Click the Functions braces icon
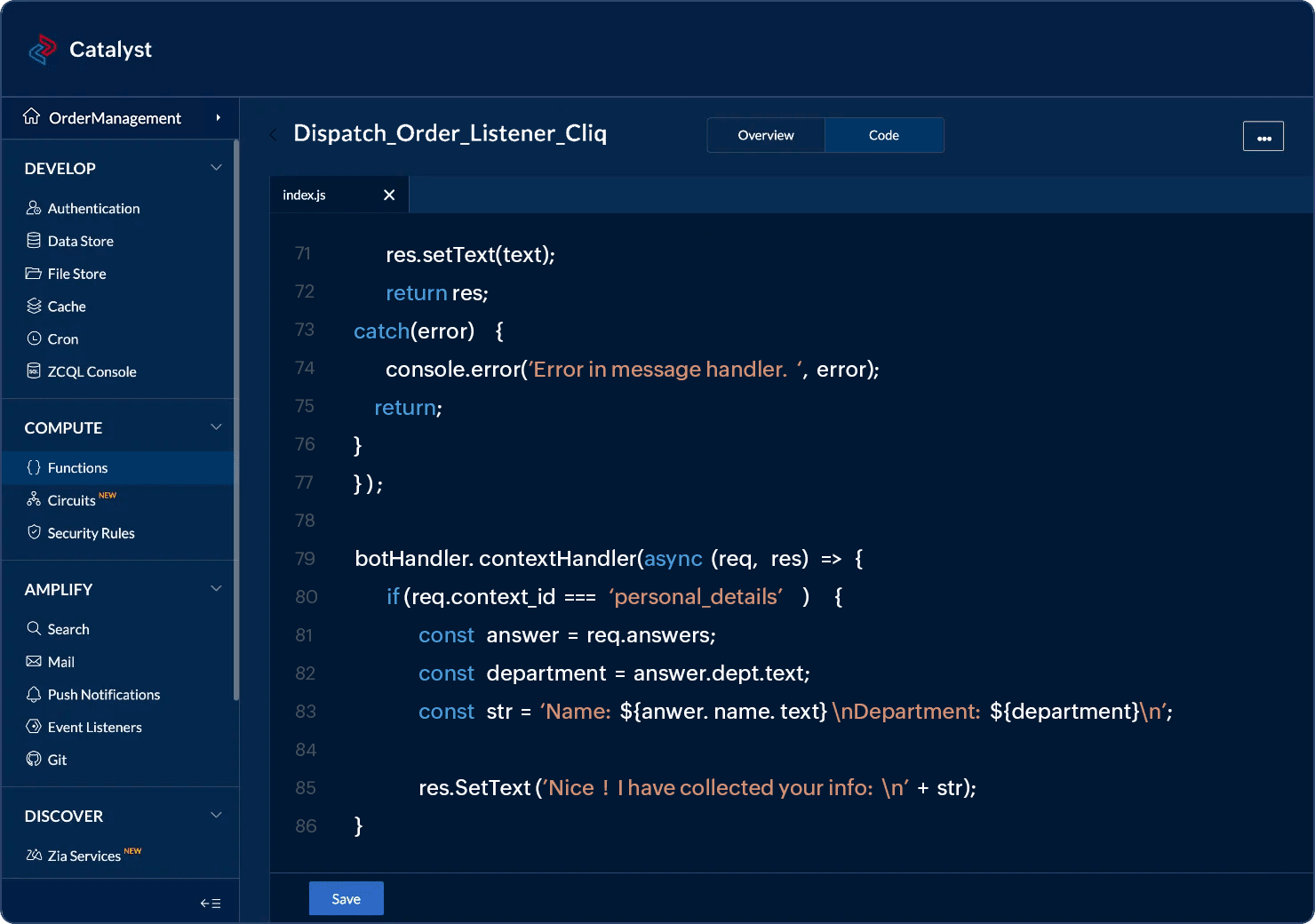 coord(34,467)
